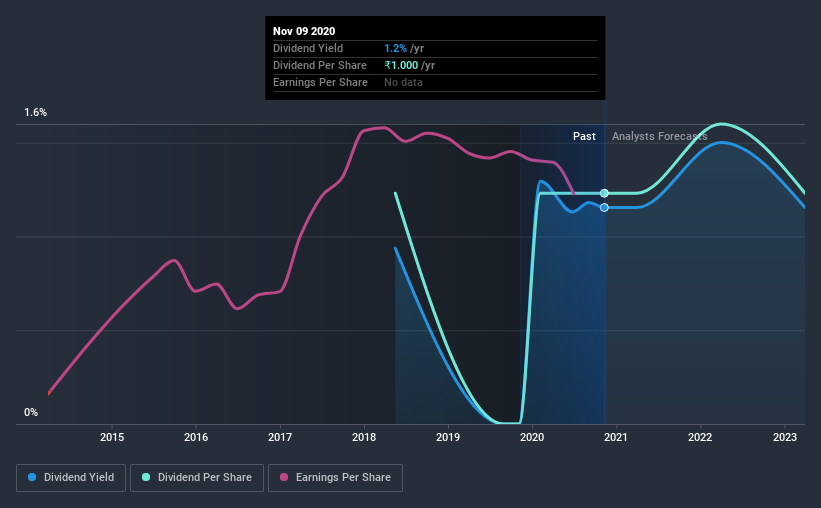Click the Past region label
This screenshot has height=508, width=821.
coord(584,136)
